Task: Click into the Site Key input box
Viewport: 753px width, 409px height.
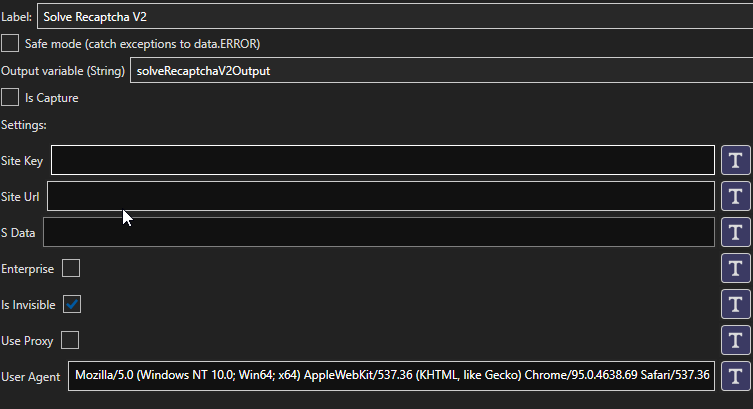Action: [x=383, y=160]
